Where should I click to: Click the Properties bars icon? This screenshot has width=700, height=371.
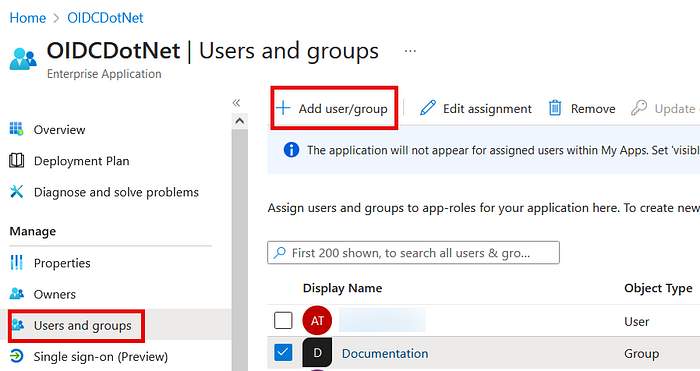click(x=17, y=263)
